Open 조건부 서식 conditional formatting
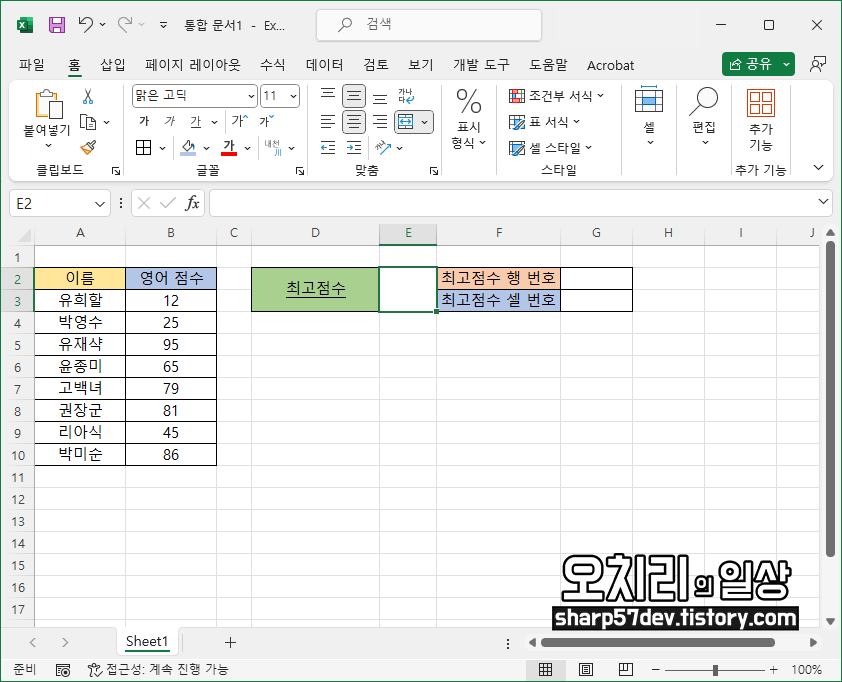The image size is (842, 682). [x=556, y=96]
